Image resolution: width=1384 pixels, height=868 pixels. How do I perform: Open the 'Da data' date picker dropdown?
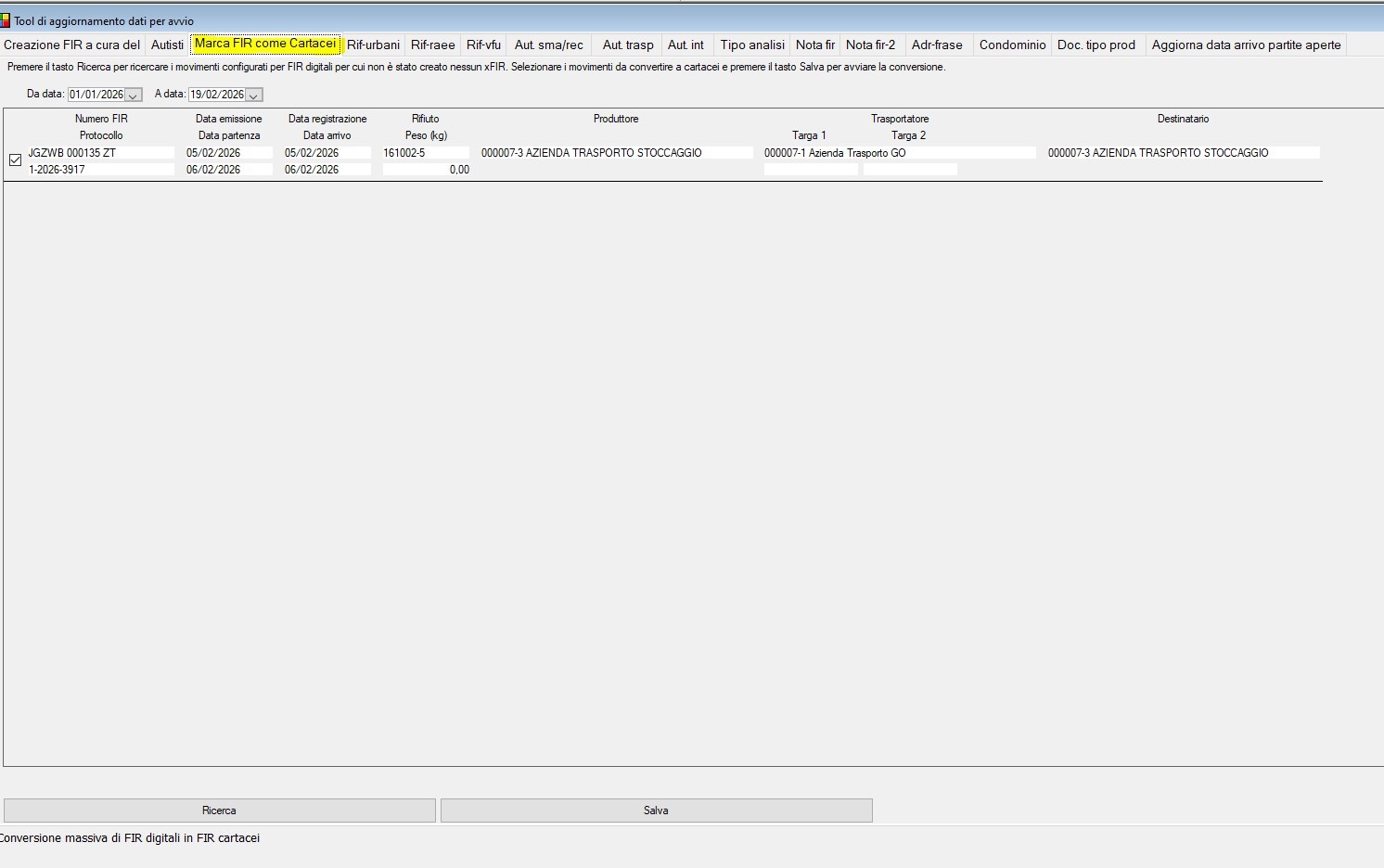tap(133, 95)
